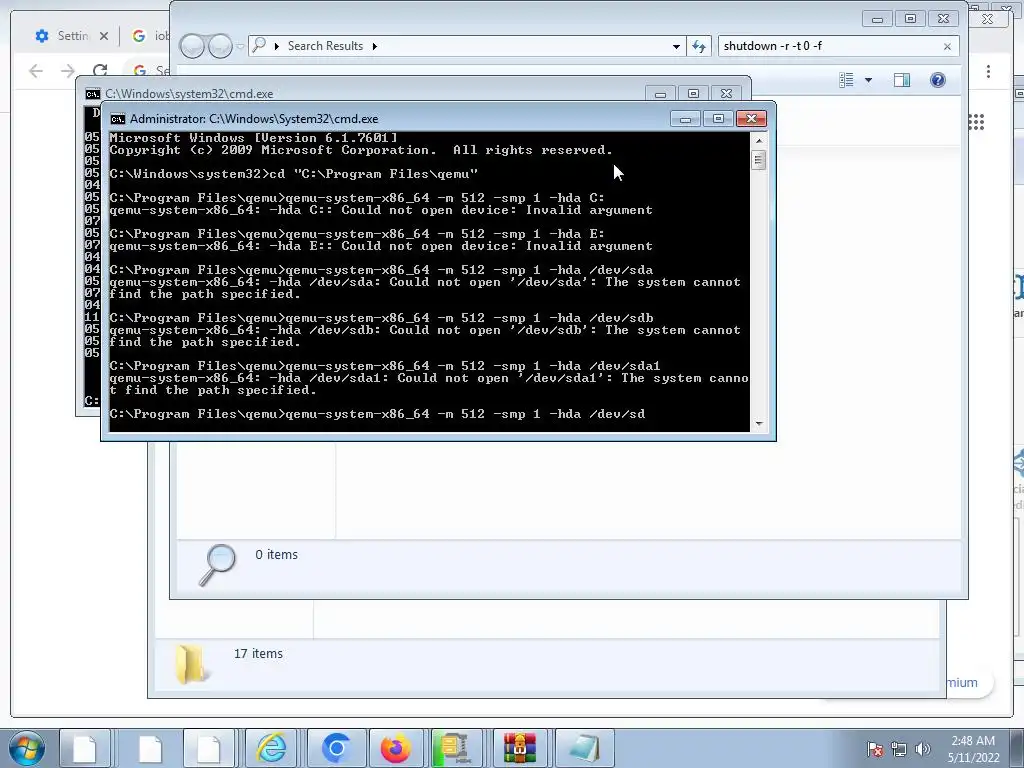The height and width of the screenshot is (768, 1024).
Task: Minimize the Search Results Explorer window
Action: tap(878, 19)
